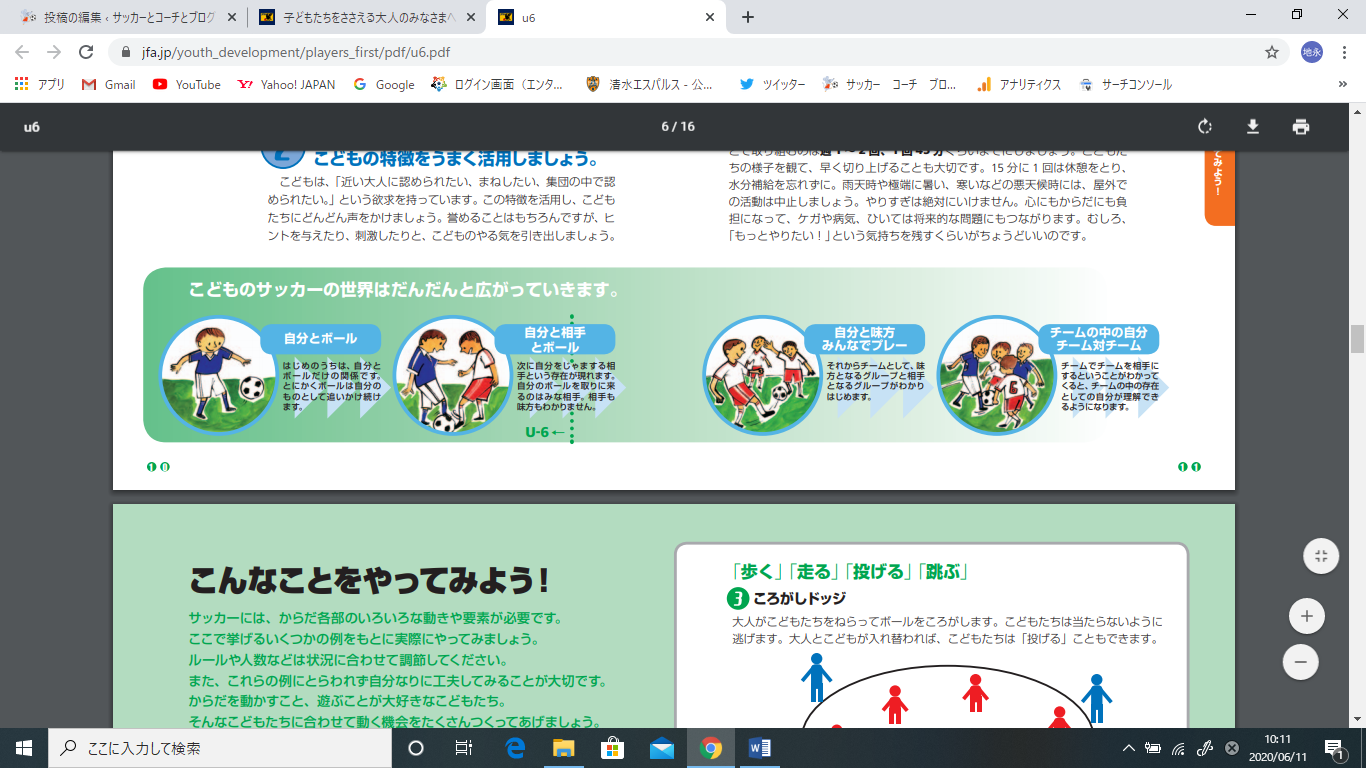
Task: Open a new browser tab
Action: [x=747, y=17]
